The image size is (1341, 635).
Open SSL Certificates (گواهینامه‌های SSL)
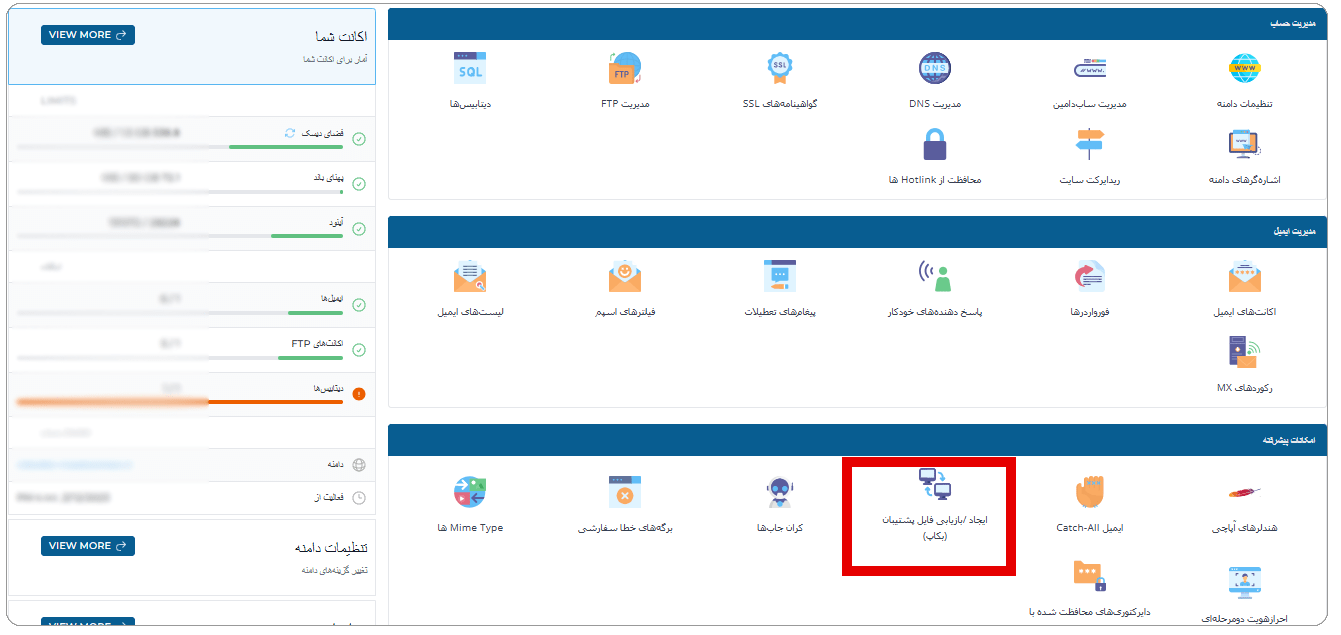click(780, 69)
